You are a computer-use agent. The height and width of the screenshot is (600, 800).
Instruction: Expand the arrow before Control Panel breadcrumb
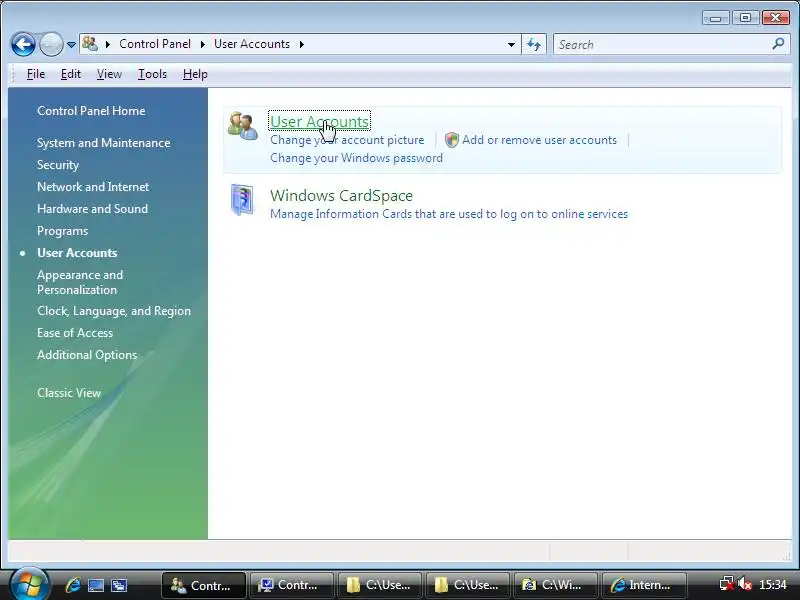point(108,44)
